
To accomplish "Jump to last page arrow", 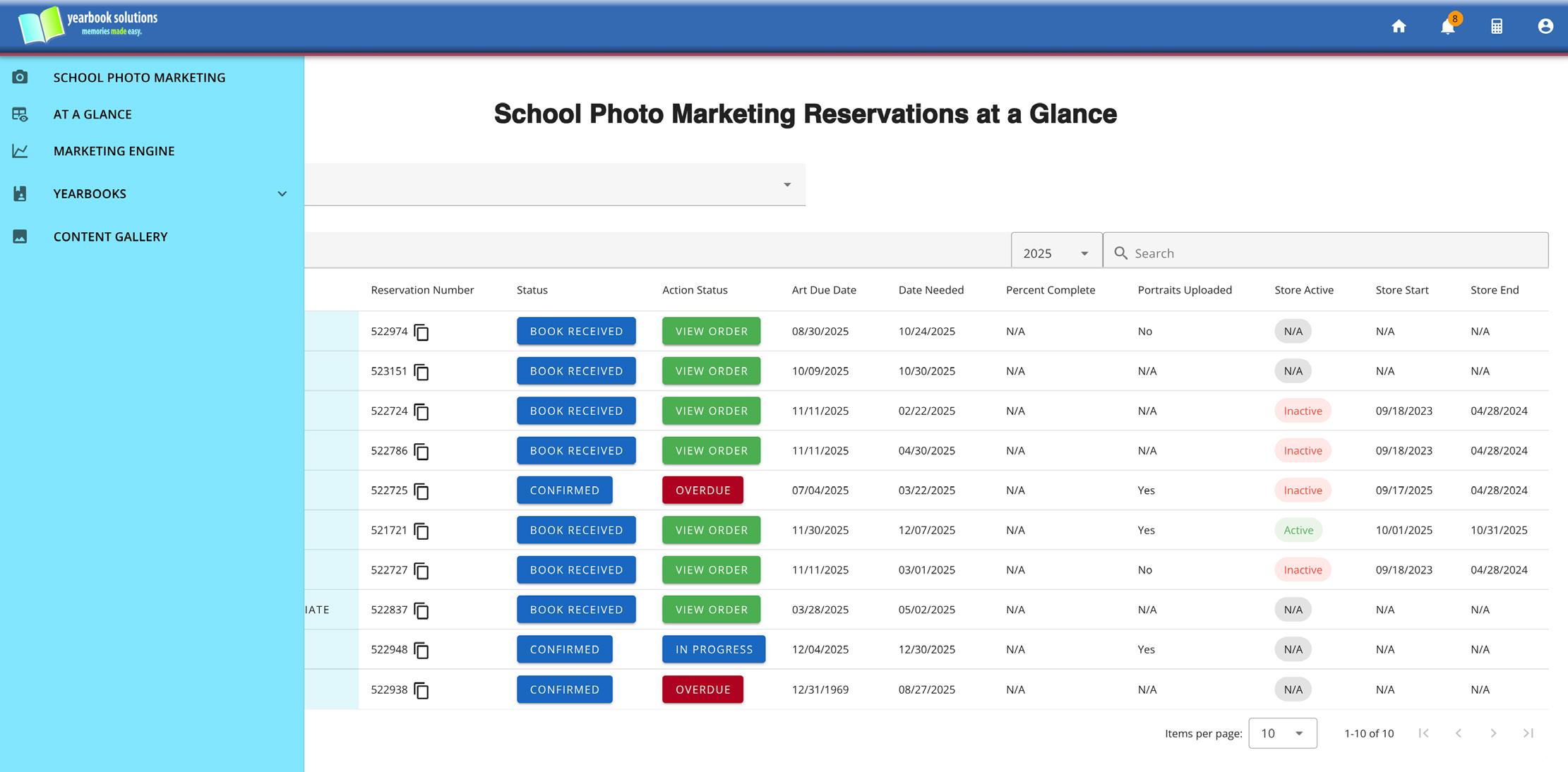I will (x=1528, y=733).
